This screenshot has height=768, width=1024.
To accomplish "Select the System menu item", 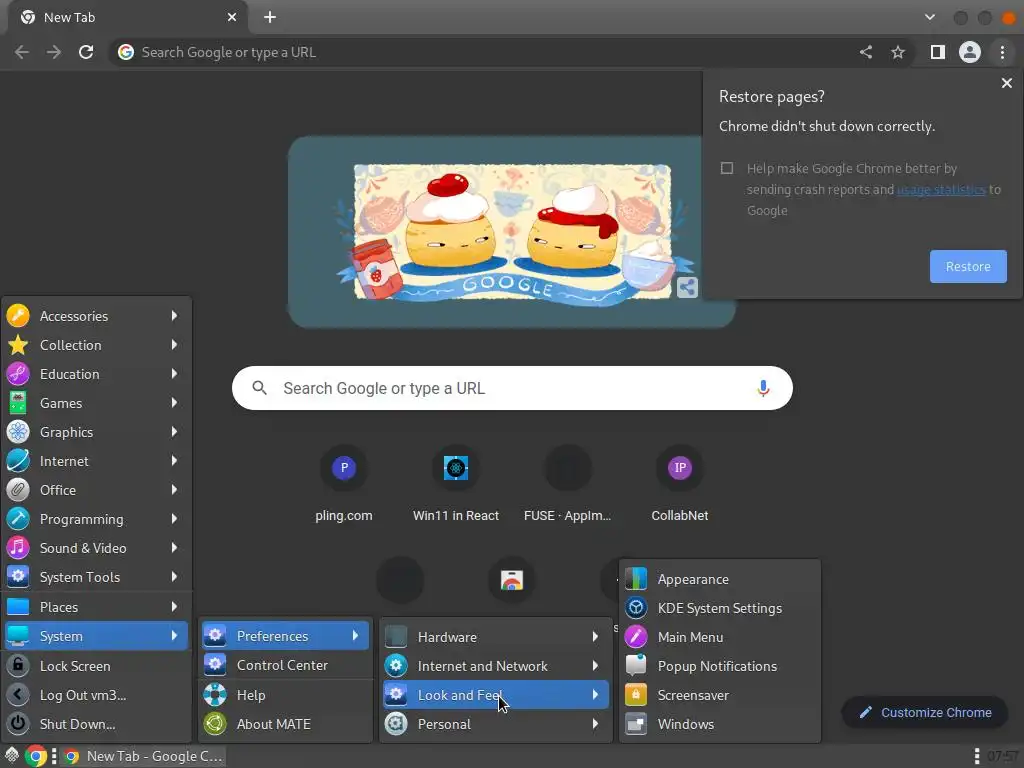I will 96,636.
